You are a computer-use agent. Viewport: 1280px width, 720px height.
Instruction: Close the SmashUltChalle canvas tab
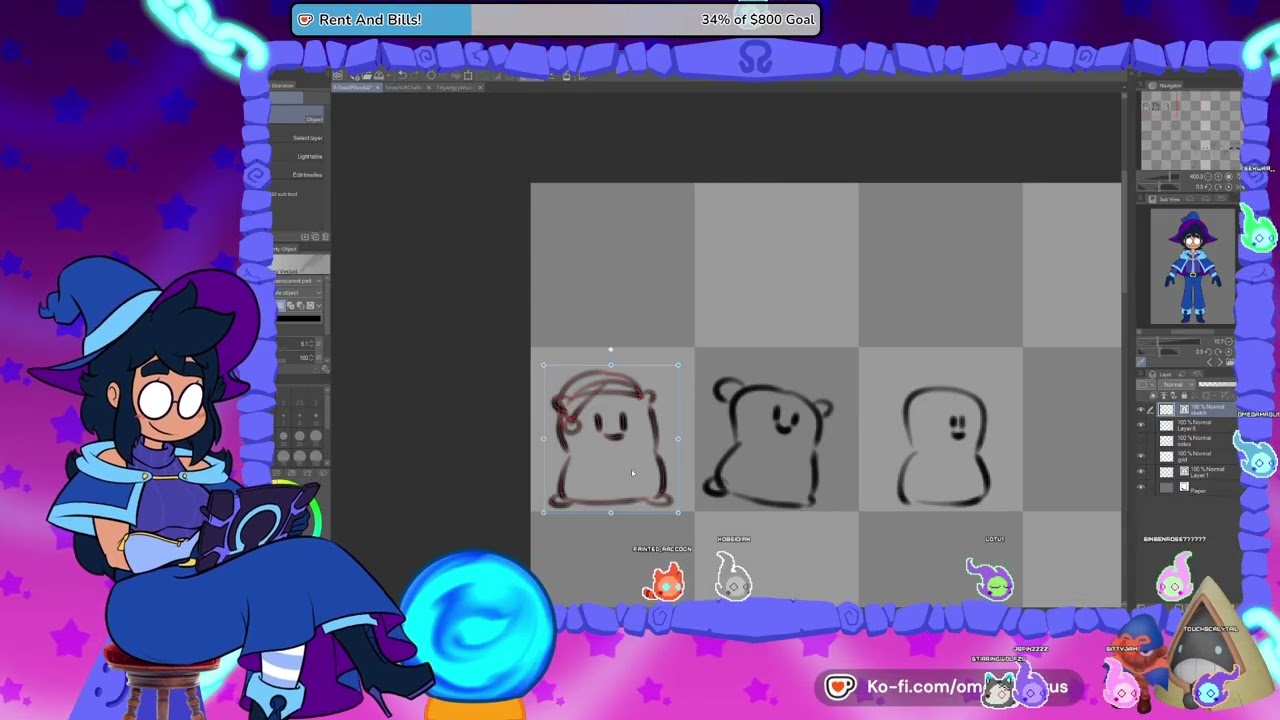429,88
